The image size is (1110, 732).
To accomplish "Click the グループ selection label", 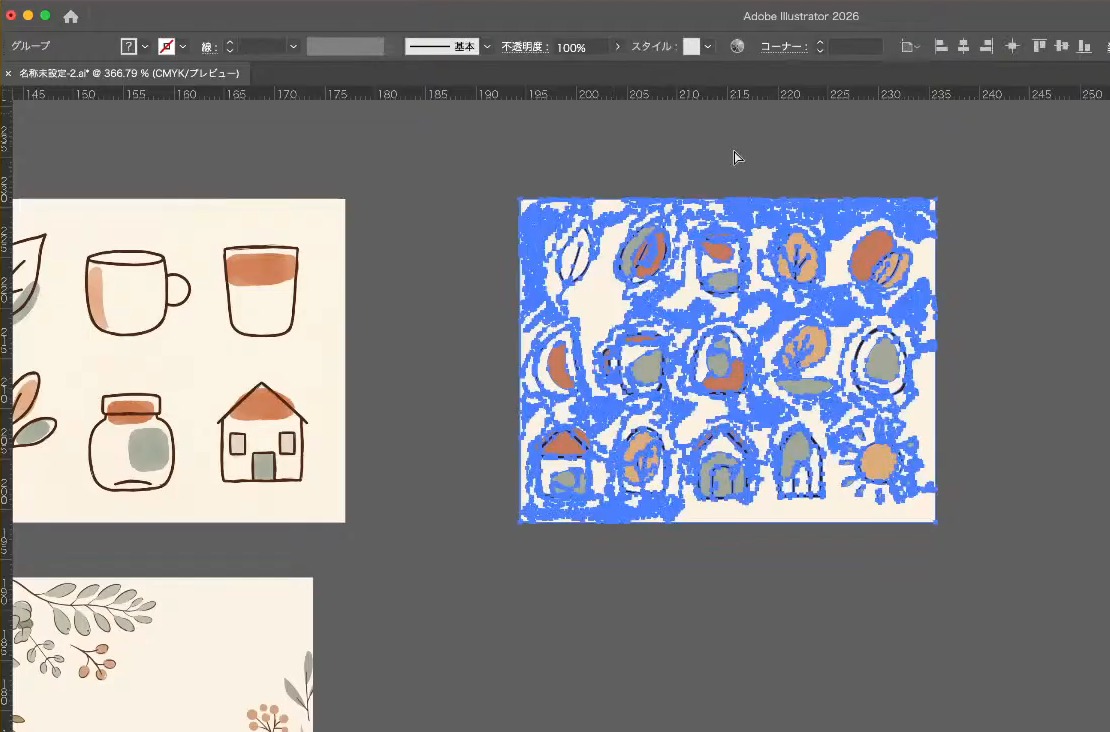I will click(30, 46).
